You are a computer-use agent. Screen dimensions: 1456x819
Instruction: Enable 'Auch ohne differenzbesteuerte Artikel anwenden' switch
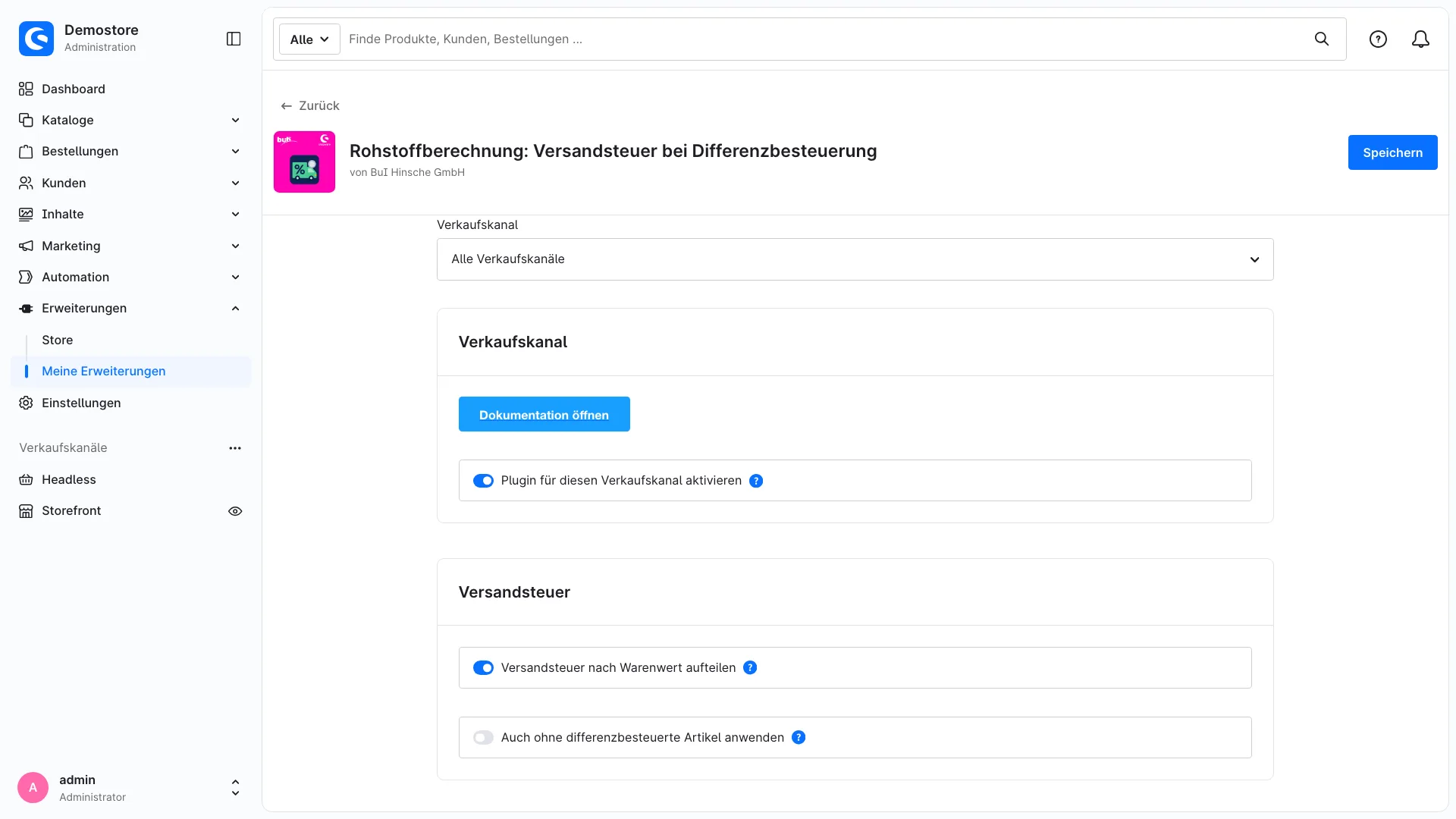[483, 737]
